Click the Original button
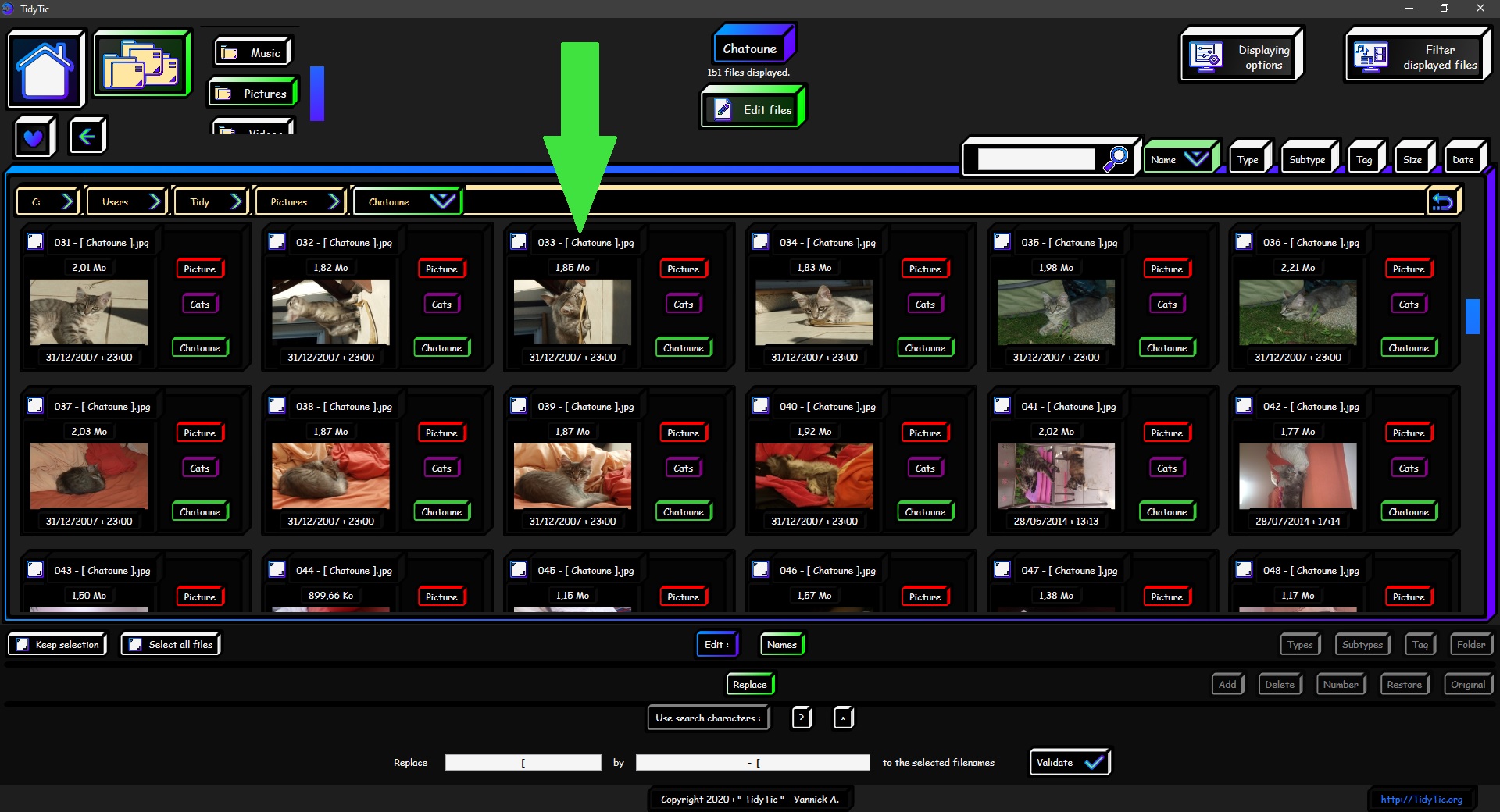This screenshot has height=812, width=1500. pos(1468,684)
